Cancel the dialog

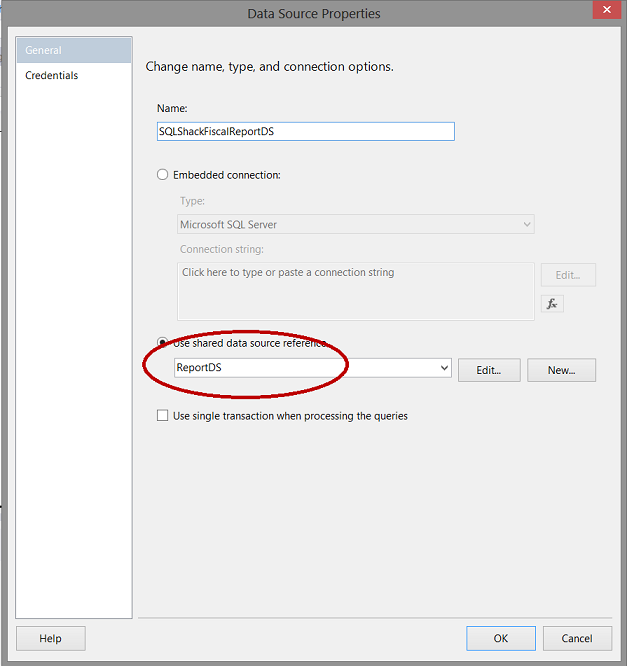(577, 638)
